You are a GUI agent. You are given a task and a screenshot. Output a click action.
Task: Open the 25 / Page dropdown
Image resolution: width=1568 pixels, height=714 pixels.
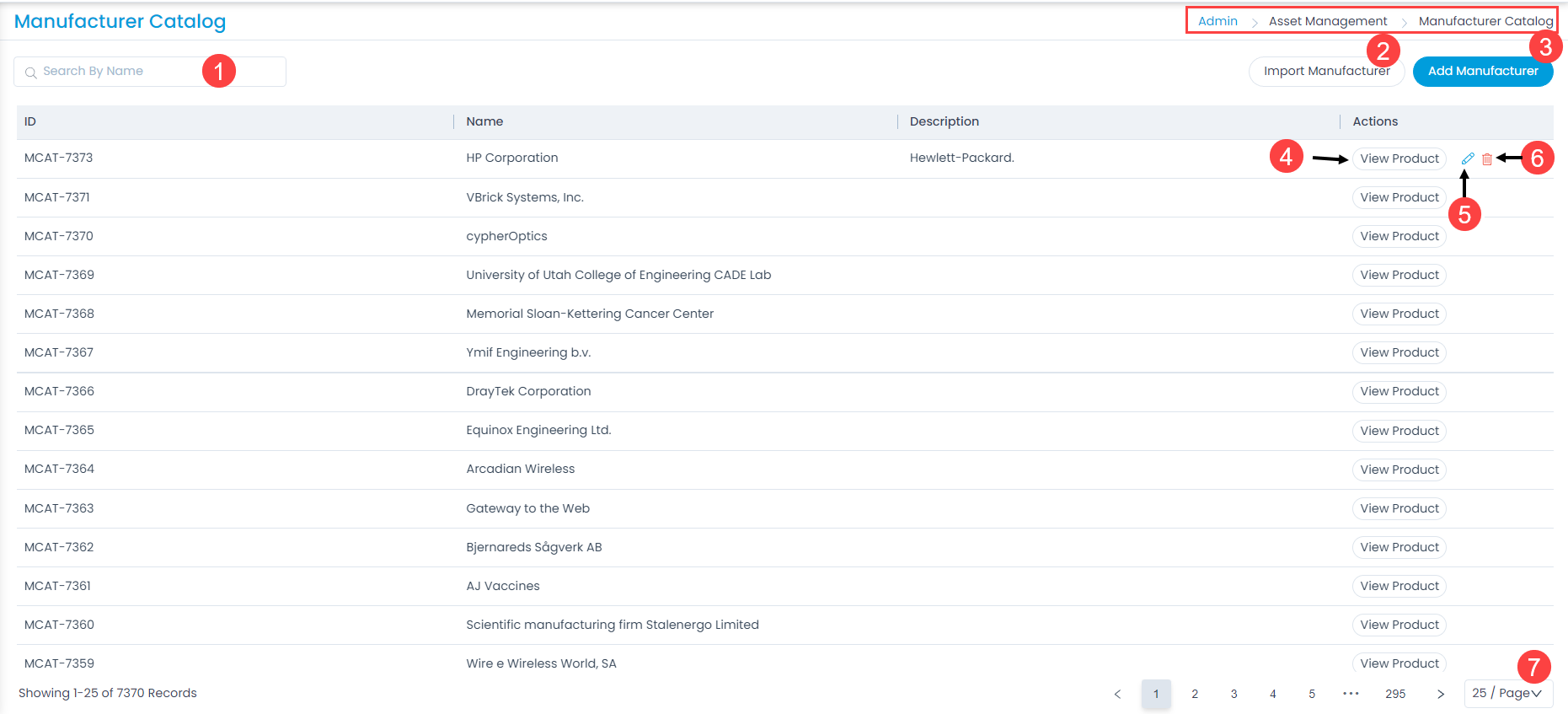[1507, 693]
